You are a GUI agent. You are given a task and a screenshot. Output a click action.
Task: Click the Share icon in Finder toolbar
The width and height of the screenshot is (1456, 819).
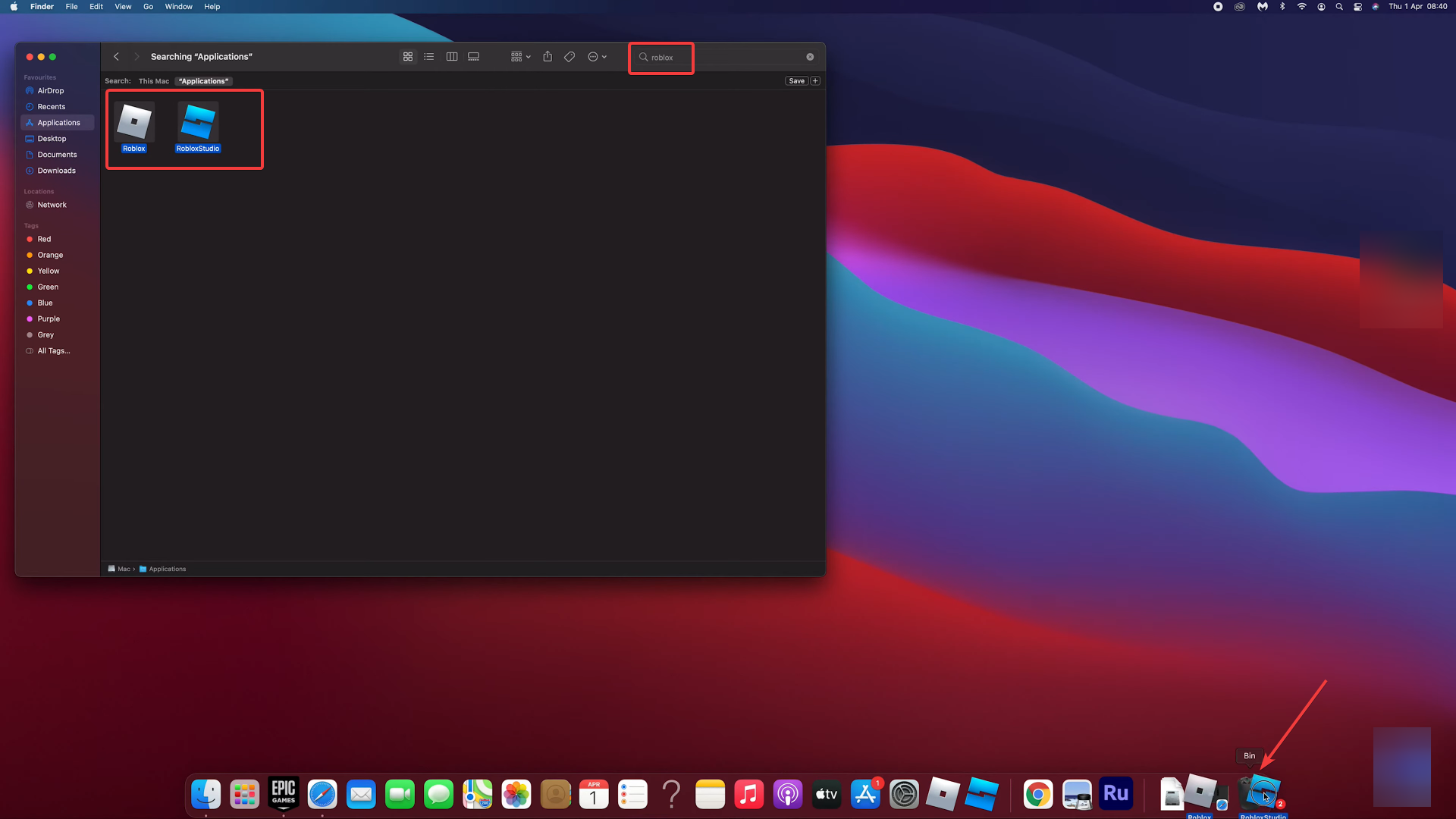(x=548, y=57)
